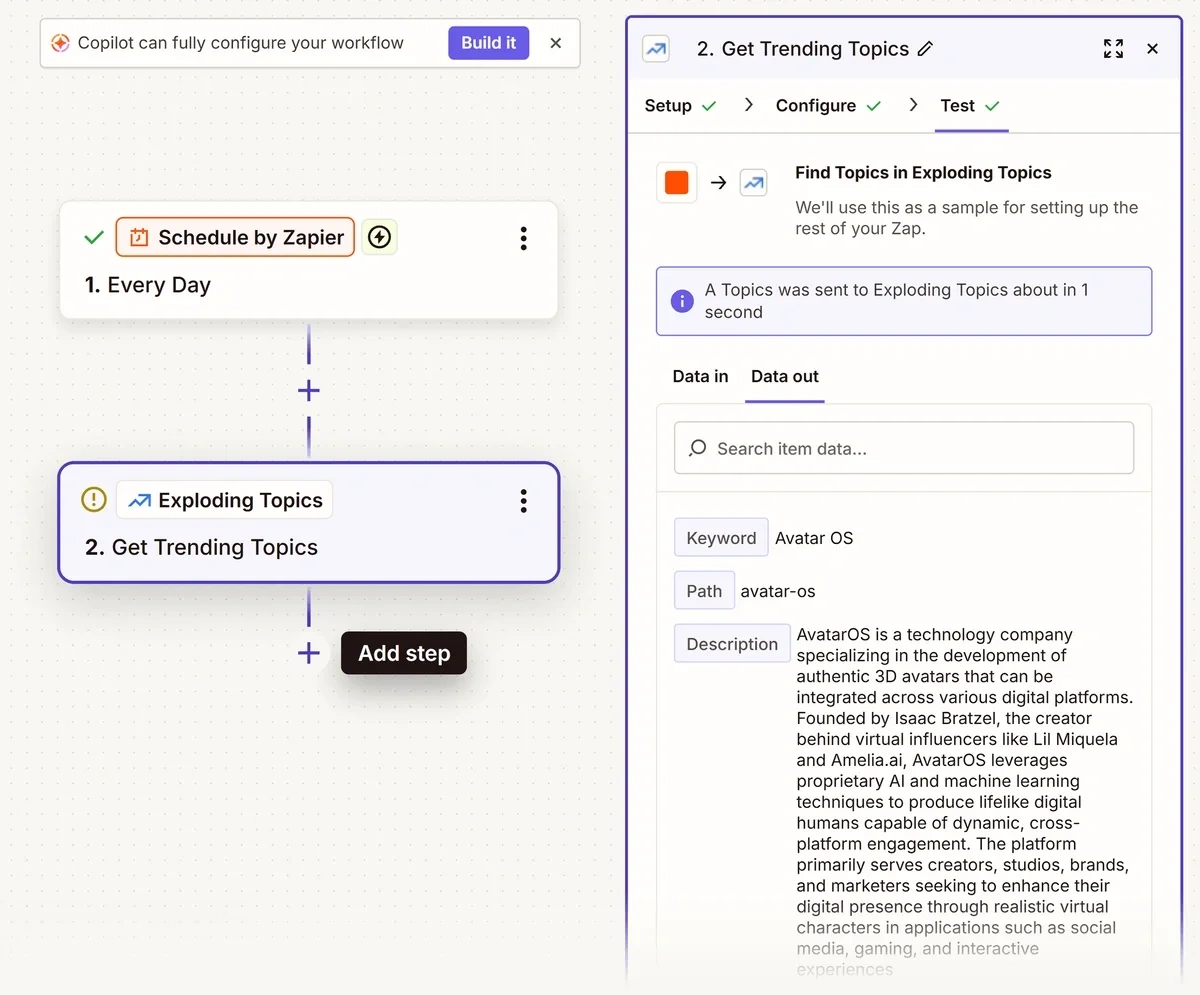Click the magnifier icon in search field
The width and height of the screenshot is (1200, 995).
click(x=698, y=448)
